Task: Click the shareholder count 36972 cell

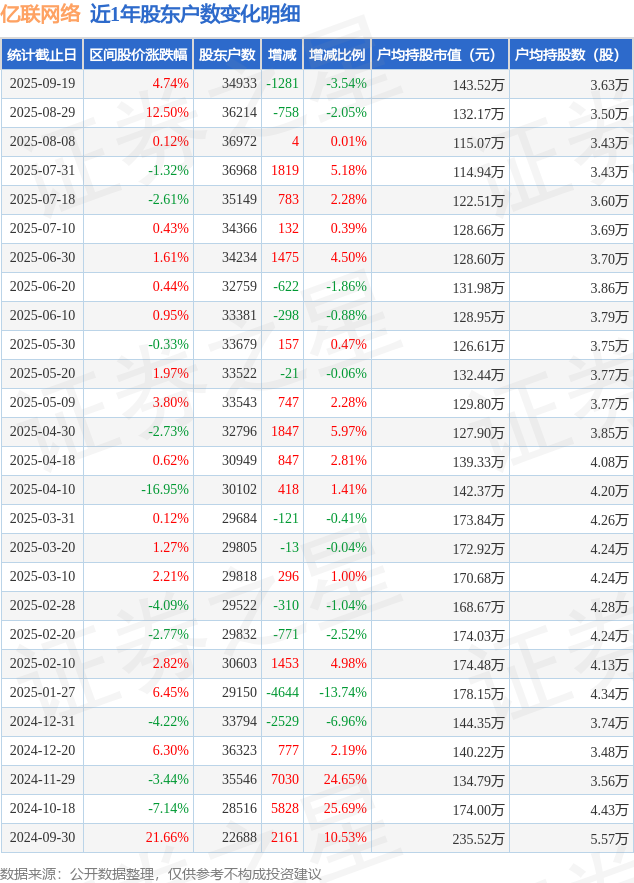Action: (x=239, y=142)
